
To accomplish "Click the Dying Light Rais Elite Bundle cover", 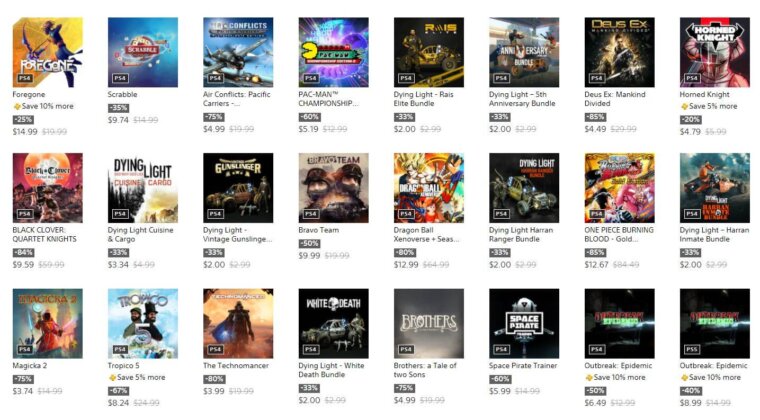I will click(428, 52).
